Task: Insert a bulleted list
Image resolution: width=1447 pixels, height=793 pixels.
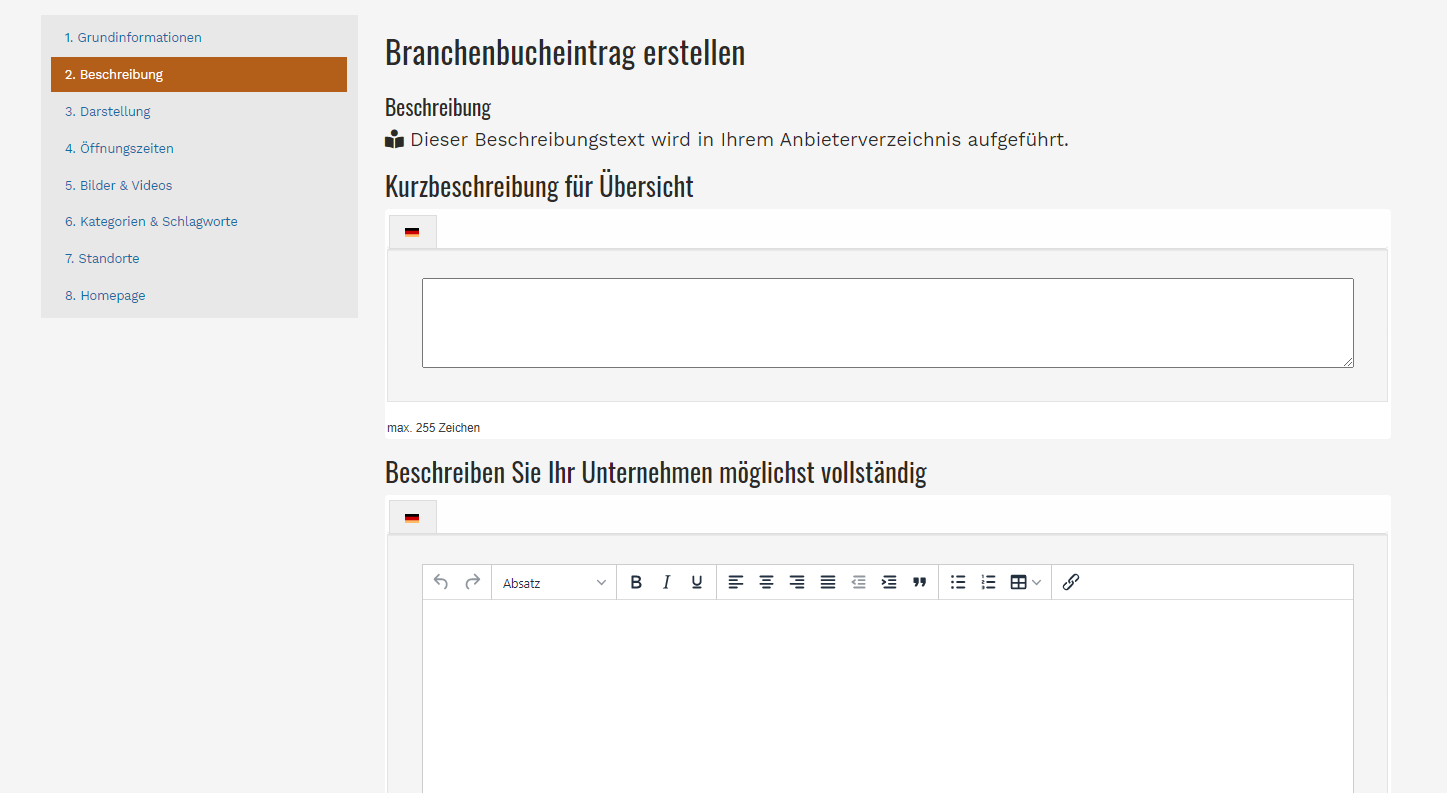Action: point(958,582)
